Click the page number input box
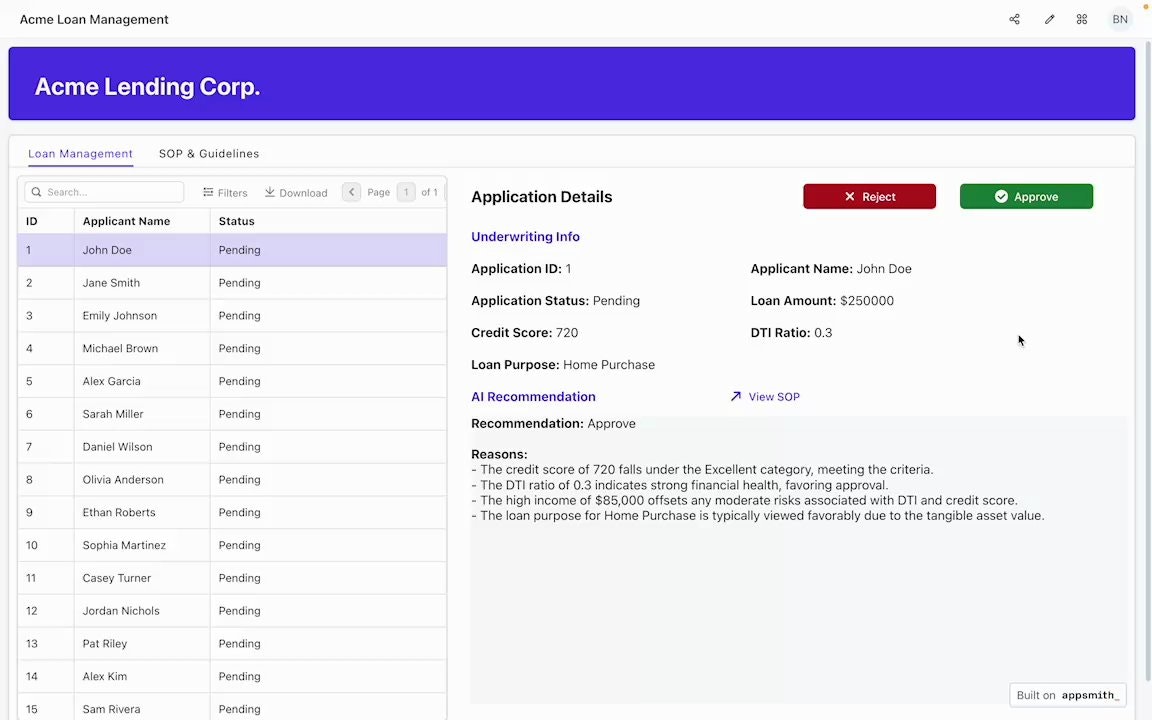Image resolution: width=1152 pixels, height=720 pixels. (406, 191)
